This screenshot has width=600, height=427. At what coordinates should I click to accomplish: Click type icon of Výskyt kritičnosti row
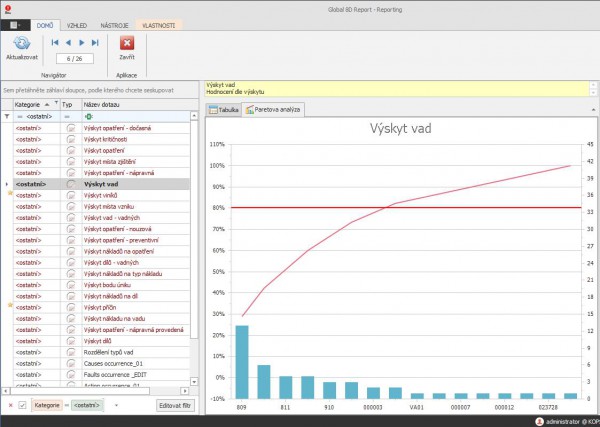pyautogui.click(x=70, y=140)
